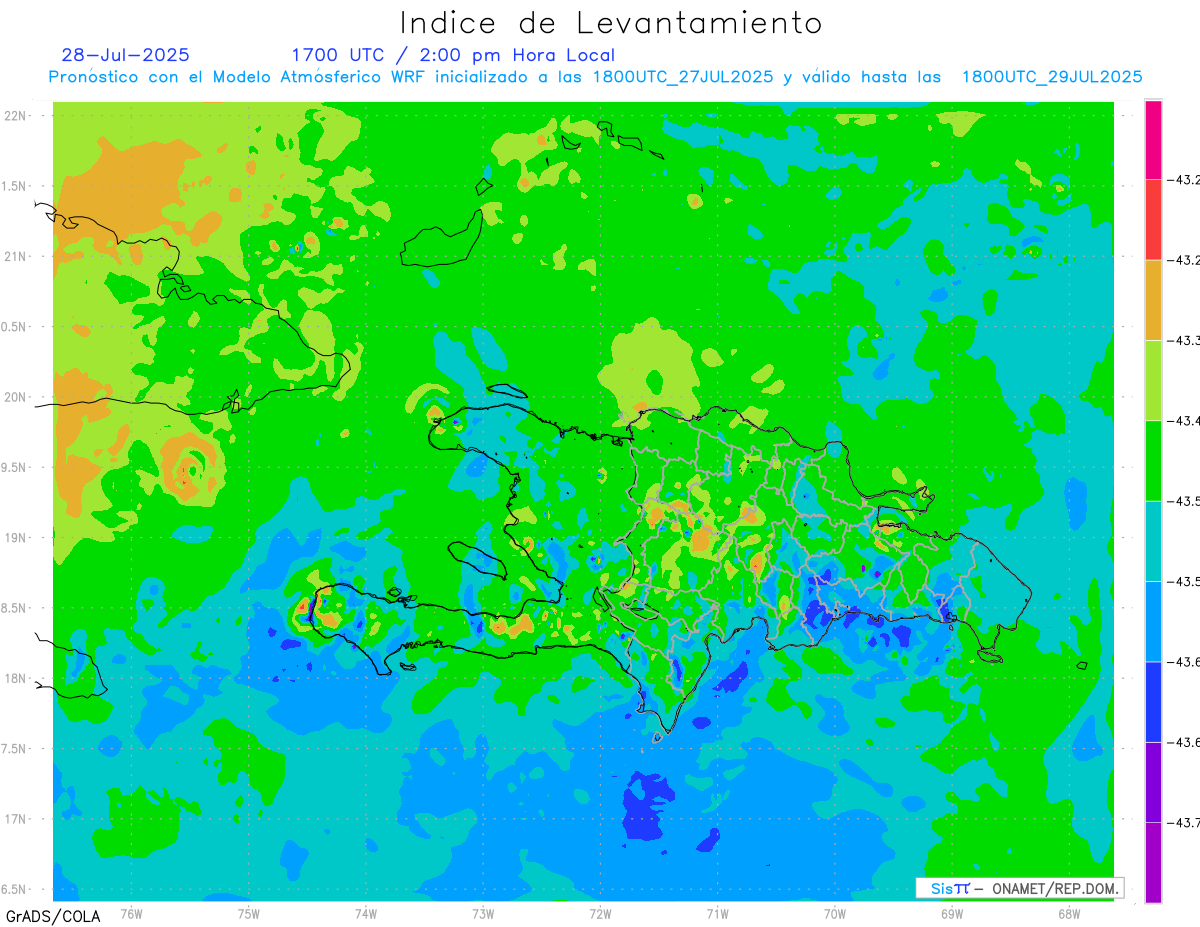Click the title 'Indice de Levantamiento'
The width and height of the screenshot is (1200, 927).
click(x=610, y=23)
